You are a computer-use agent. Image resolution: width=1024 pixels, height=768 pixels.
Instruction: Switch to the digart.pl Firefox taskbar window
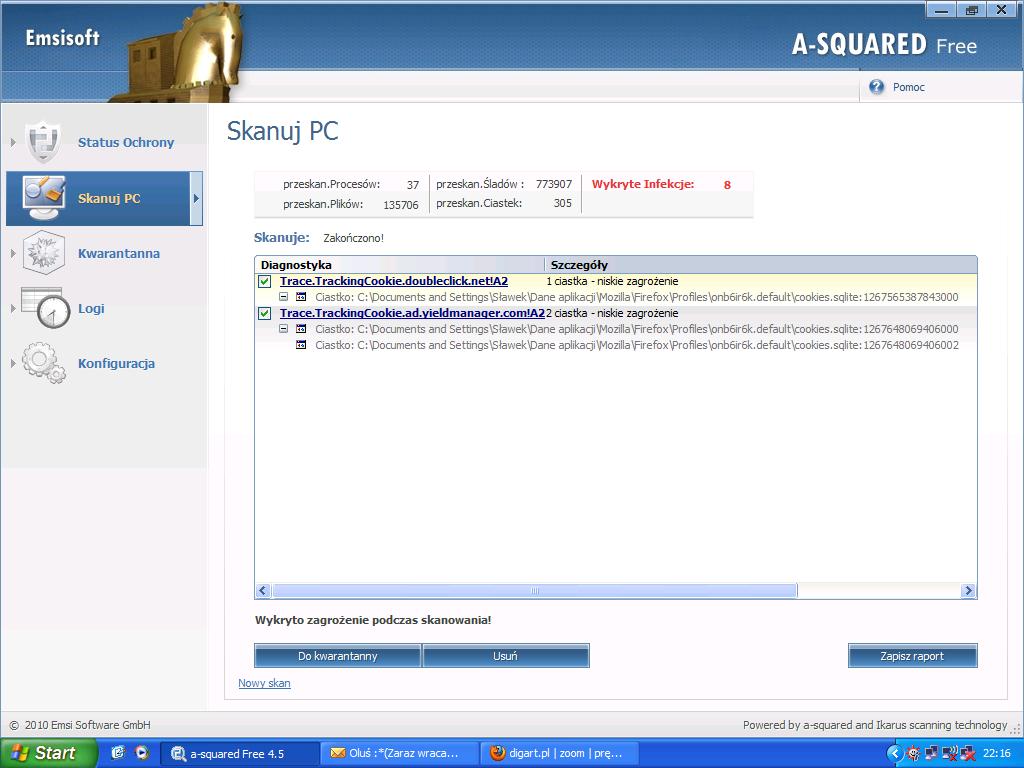560,754
